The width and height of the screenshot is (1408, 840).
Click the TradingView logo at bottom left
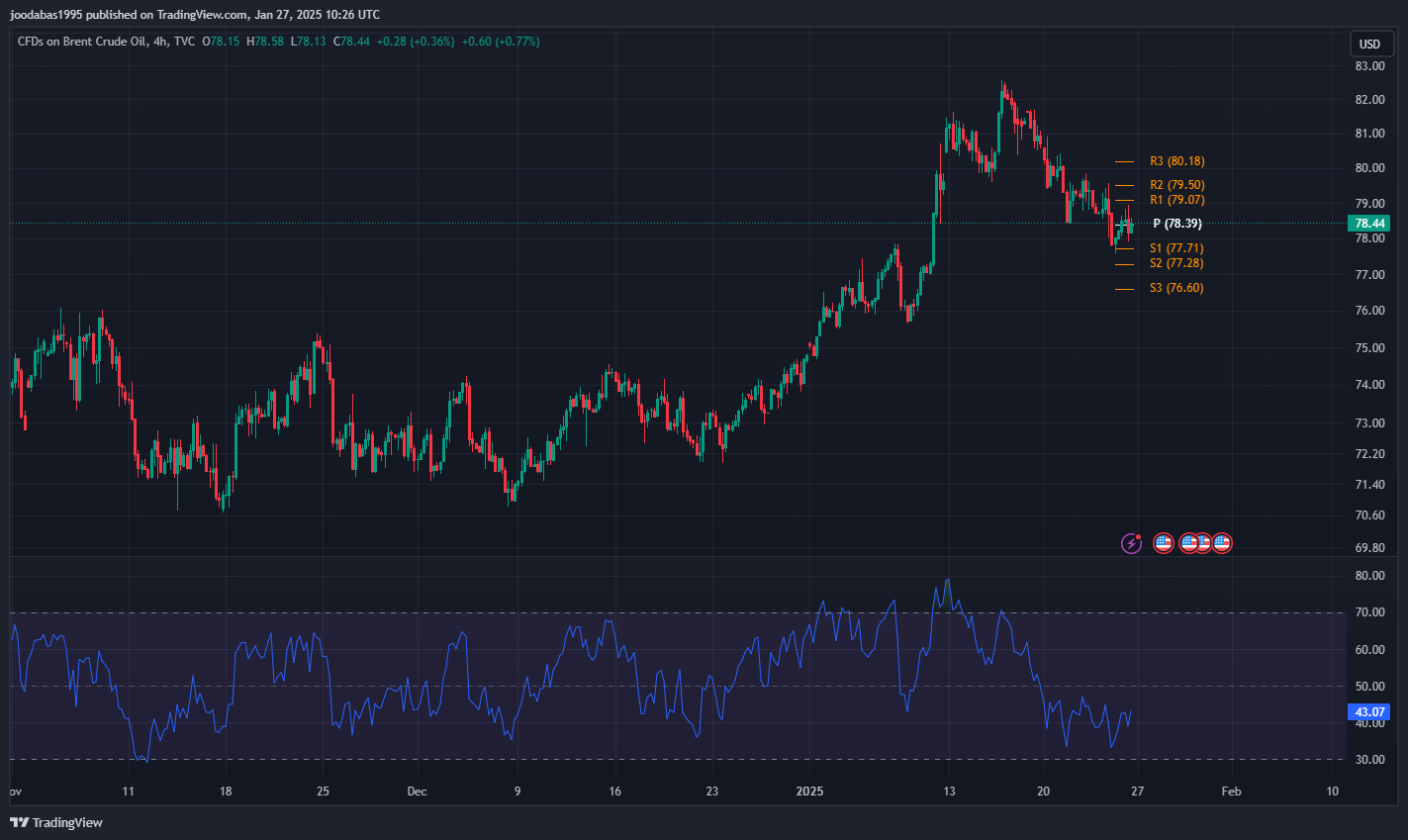[x=56, y=822]
